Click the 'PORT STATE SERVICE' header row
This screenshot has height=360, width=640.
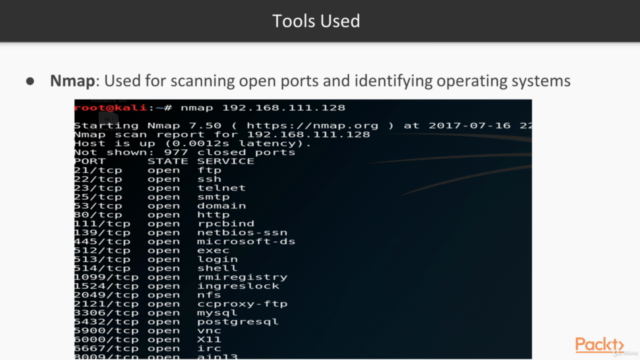coord(164,162)
